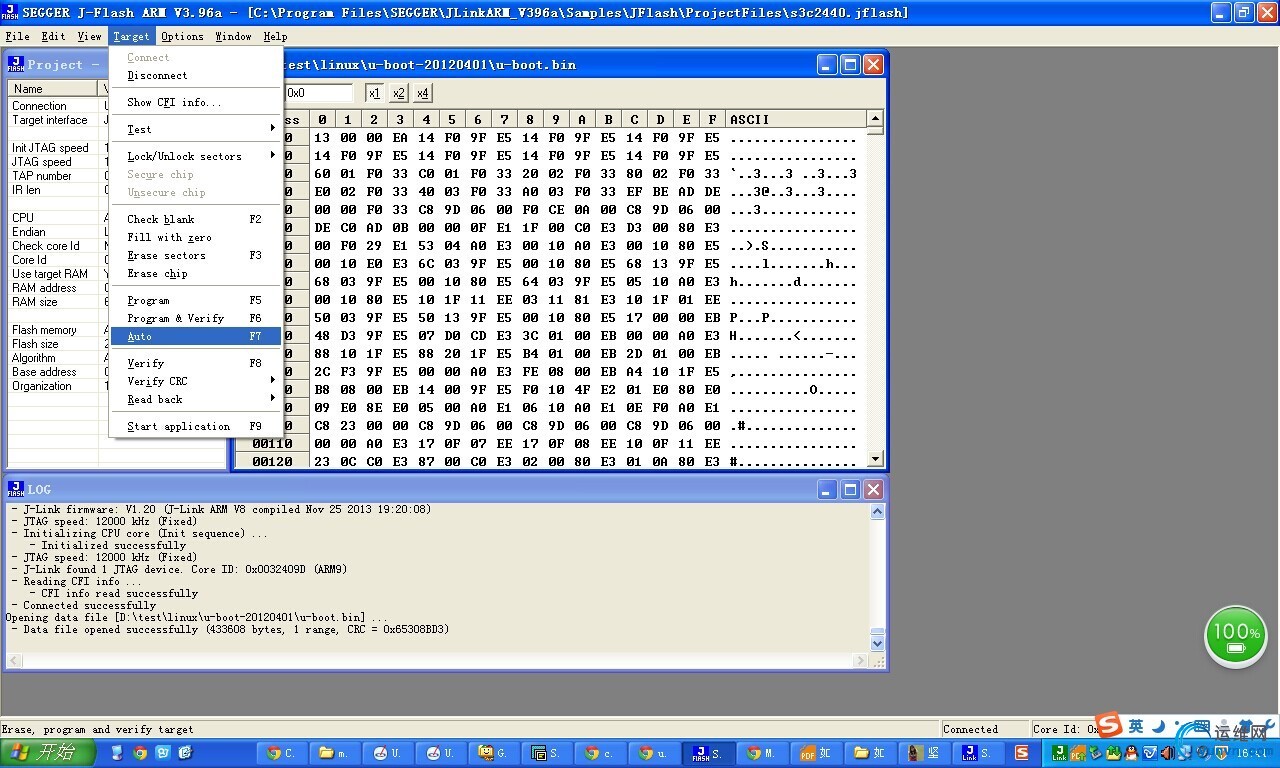1280x768 pixels.
Task: Expand the Verify CRC submenu
Action: (196, 381)
